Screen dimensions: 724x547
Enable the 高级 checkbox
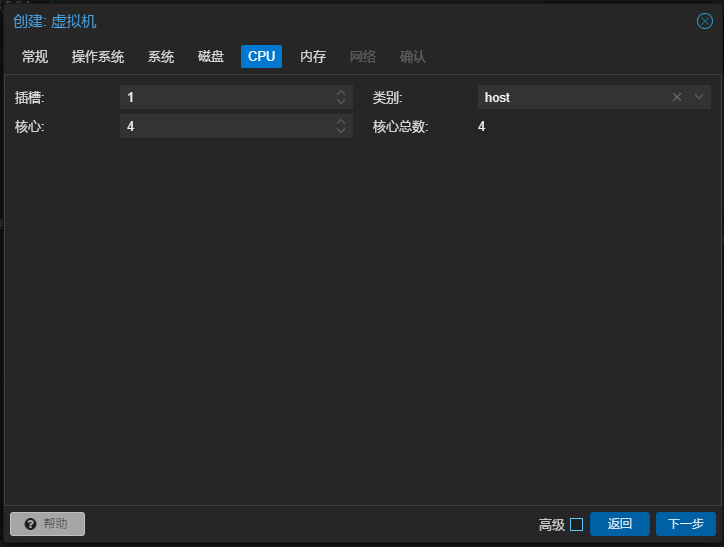(x=576, y=524)
